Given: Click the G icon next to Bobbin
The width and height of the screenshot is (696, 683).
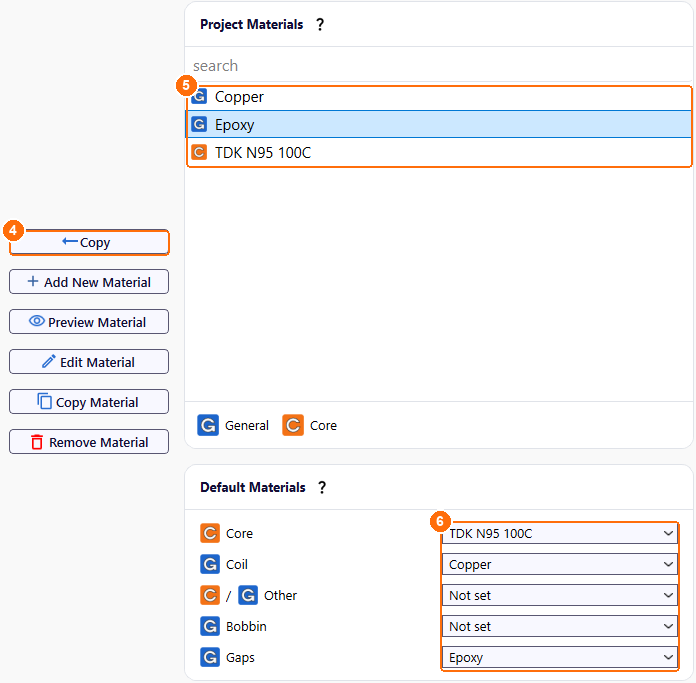Looking at the screenshot, I should [210, 626].
